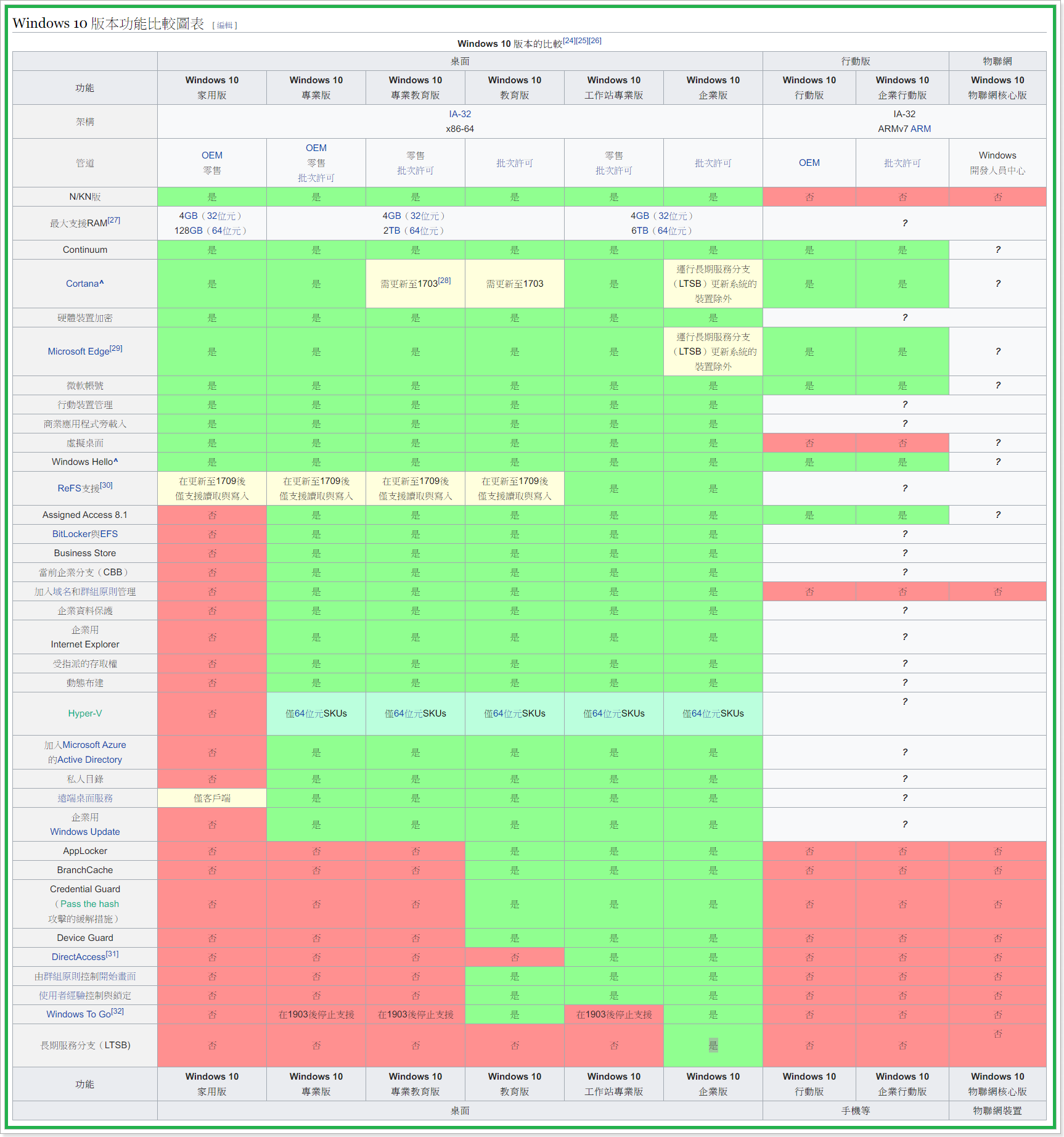Open footnote [27] next to 最大支援RAM
The height and width of the screenshot is (1137, 1064).
tap(114, 220)
